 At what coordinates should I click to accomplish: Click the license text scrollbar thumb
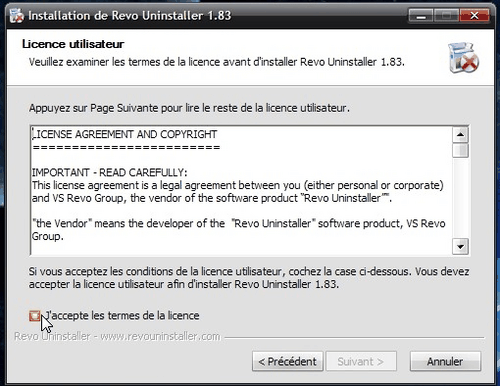point(460,150)
